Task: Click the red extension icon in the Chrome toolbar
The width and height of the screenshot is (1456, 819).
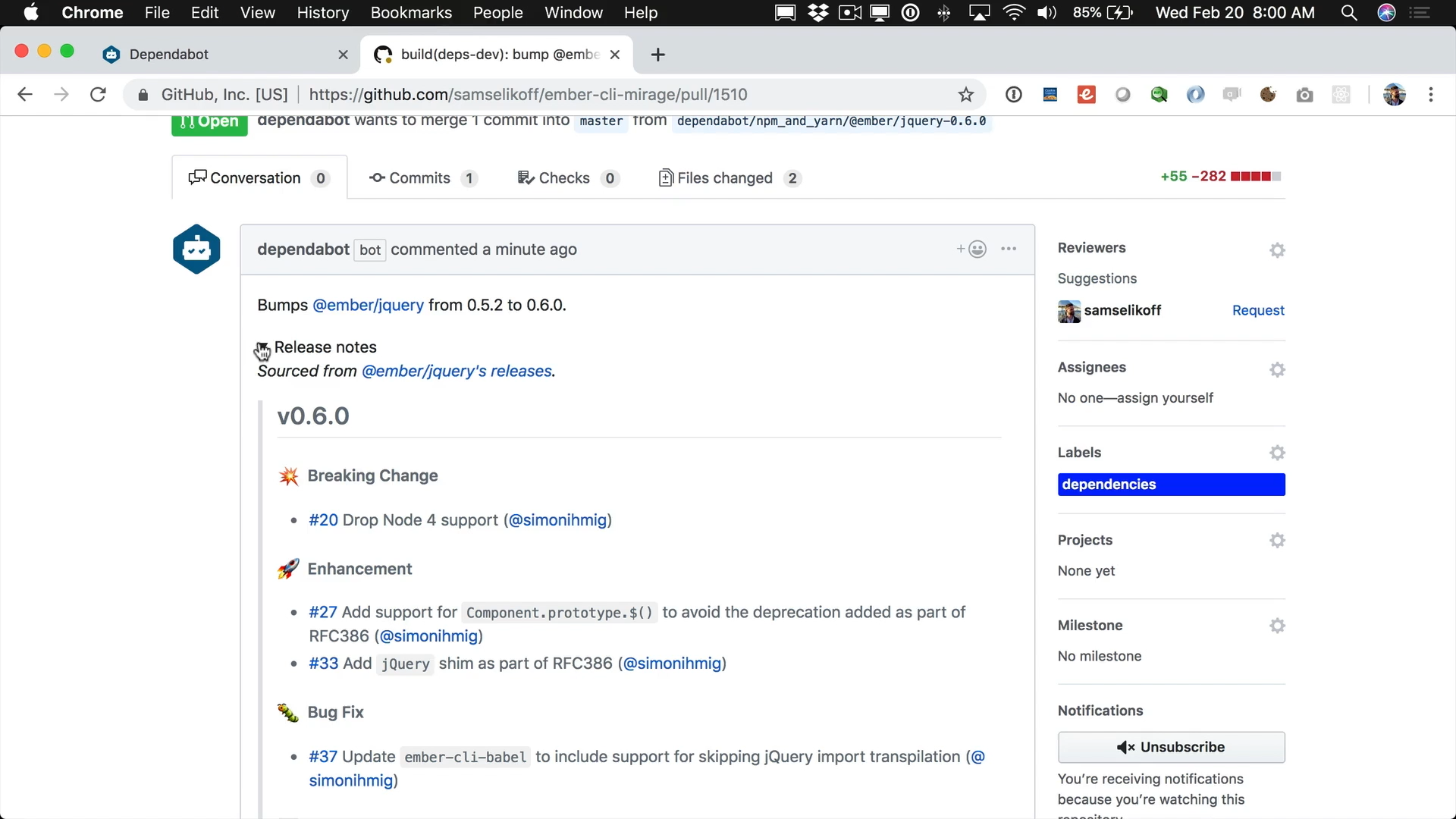Action: [1087, 95]
